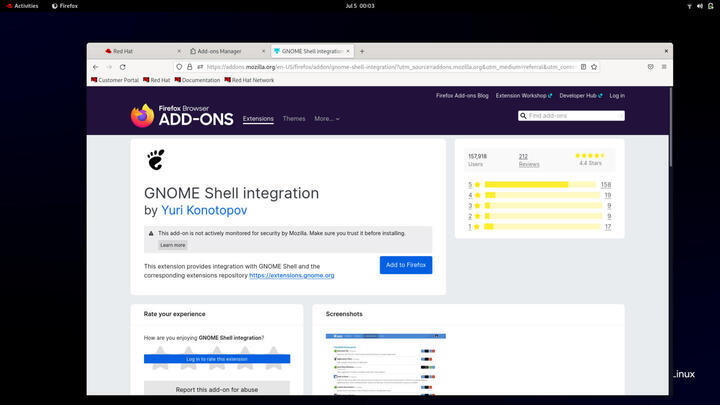
Task: Reload the page with refresh icon
Action: point(123,67)
